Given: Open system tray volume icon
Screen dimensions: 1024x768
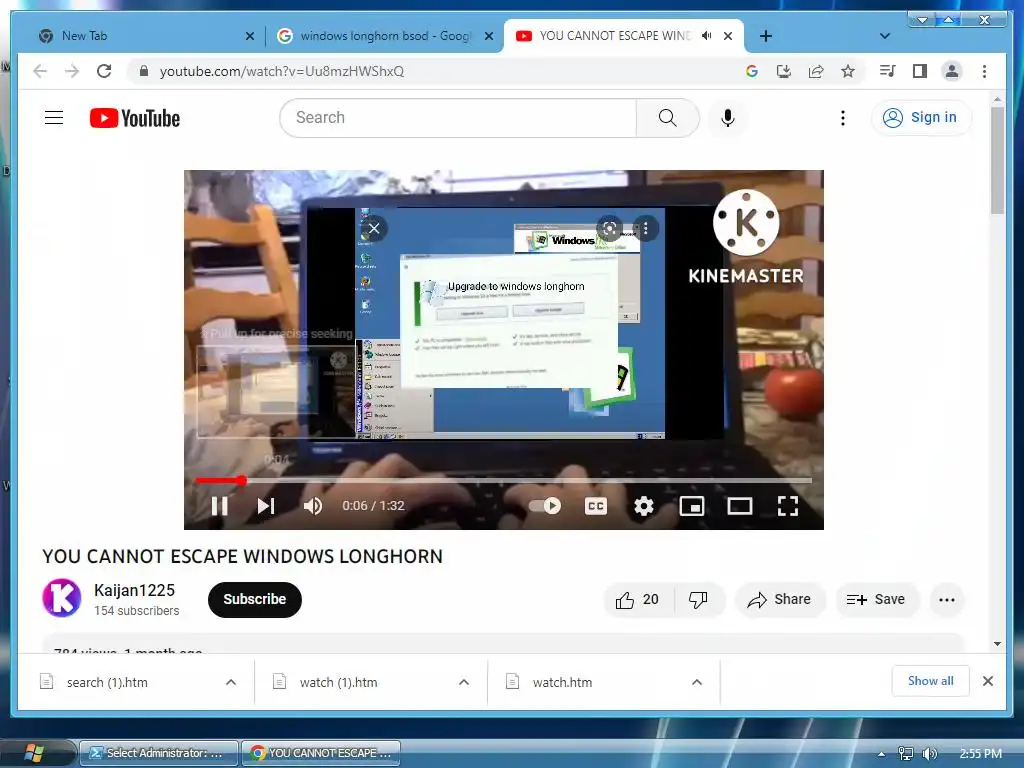Looking at the screenshot, I should (x=929, y=754).
